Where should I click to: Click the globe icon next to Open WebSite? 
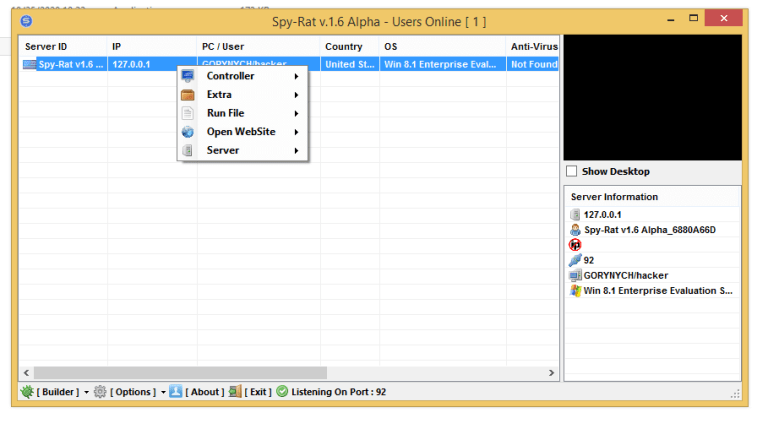[x=188, y=132]
